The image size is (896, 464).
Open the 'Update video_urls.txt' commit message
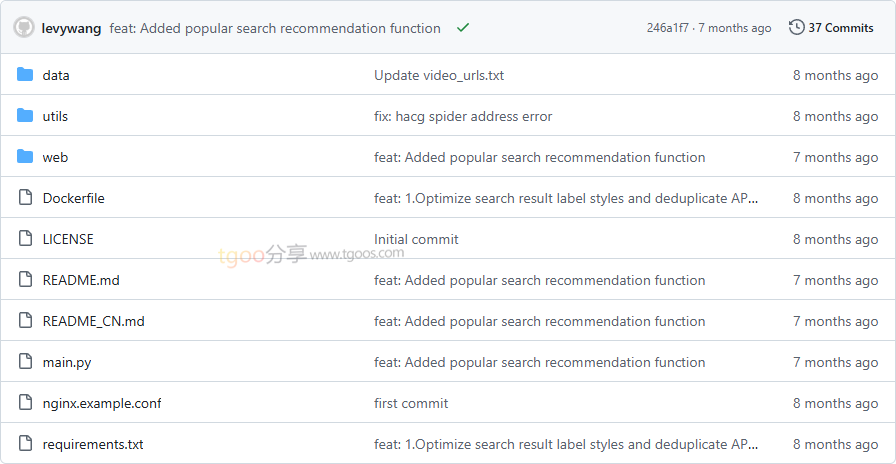point(439,75)
